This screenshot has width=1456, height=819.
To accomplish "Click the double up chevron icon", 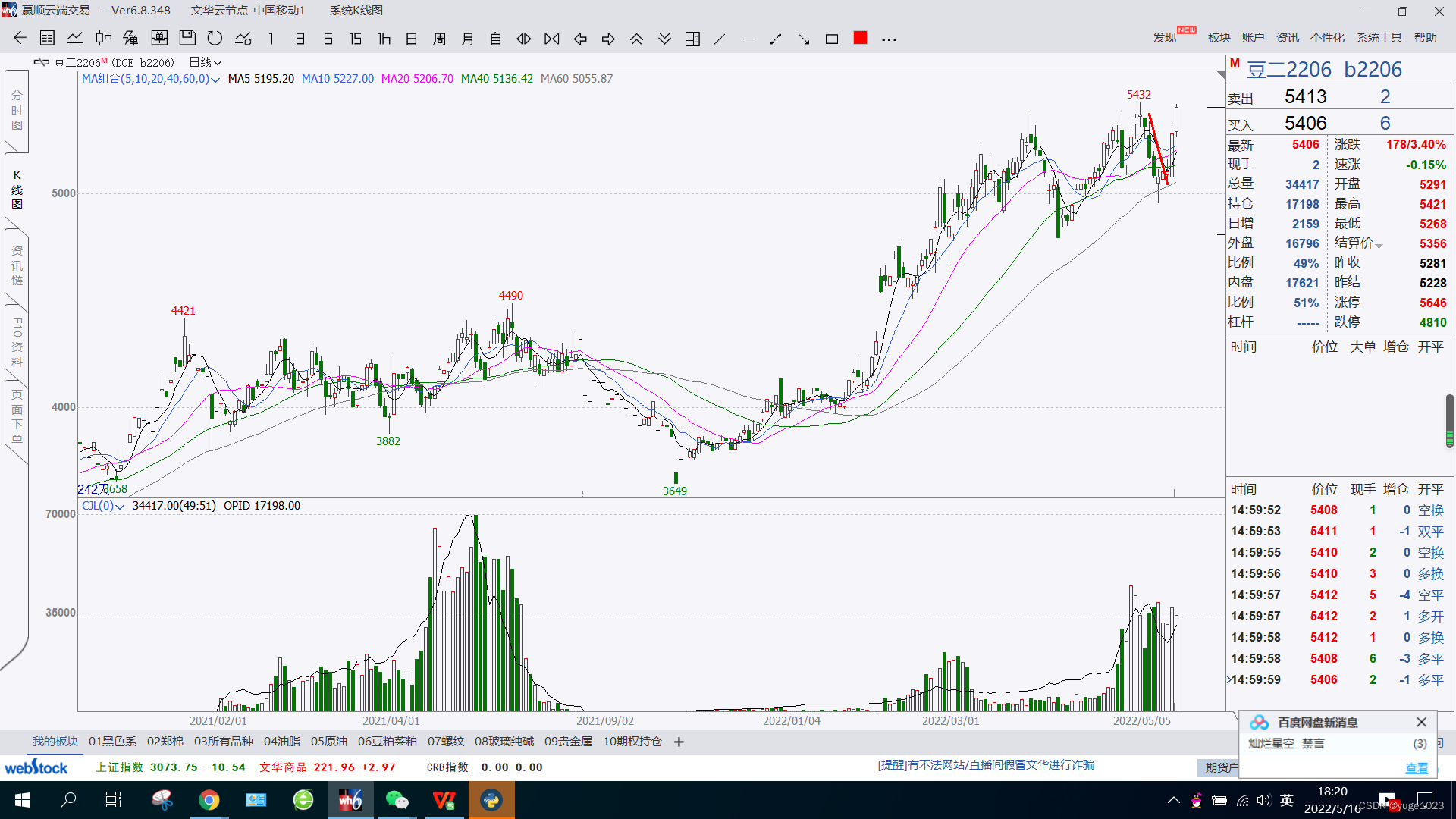I will pos(636,39).
